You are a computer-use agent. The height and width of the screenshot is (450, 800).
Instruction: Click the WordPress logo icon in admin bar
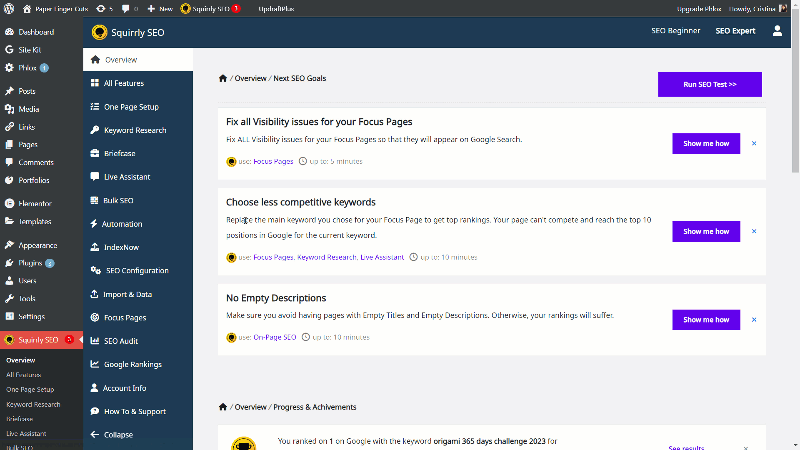click(9, 9)
